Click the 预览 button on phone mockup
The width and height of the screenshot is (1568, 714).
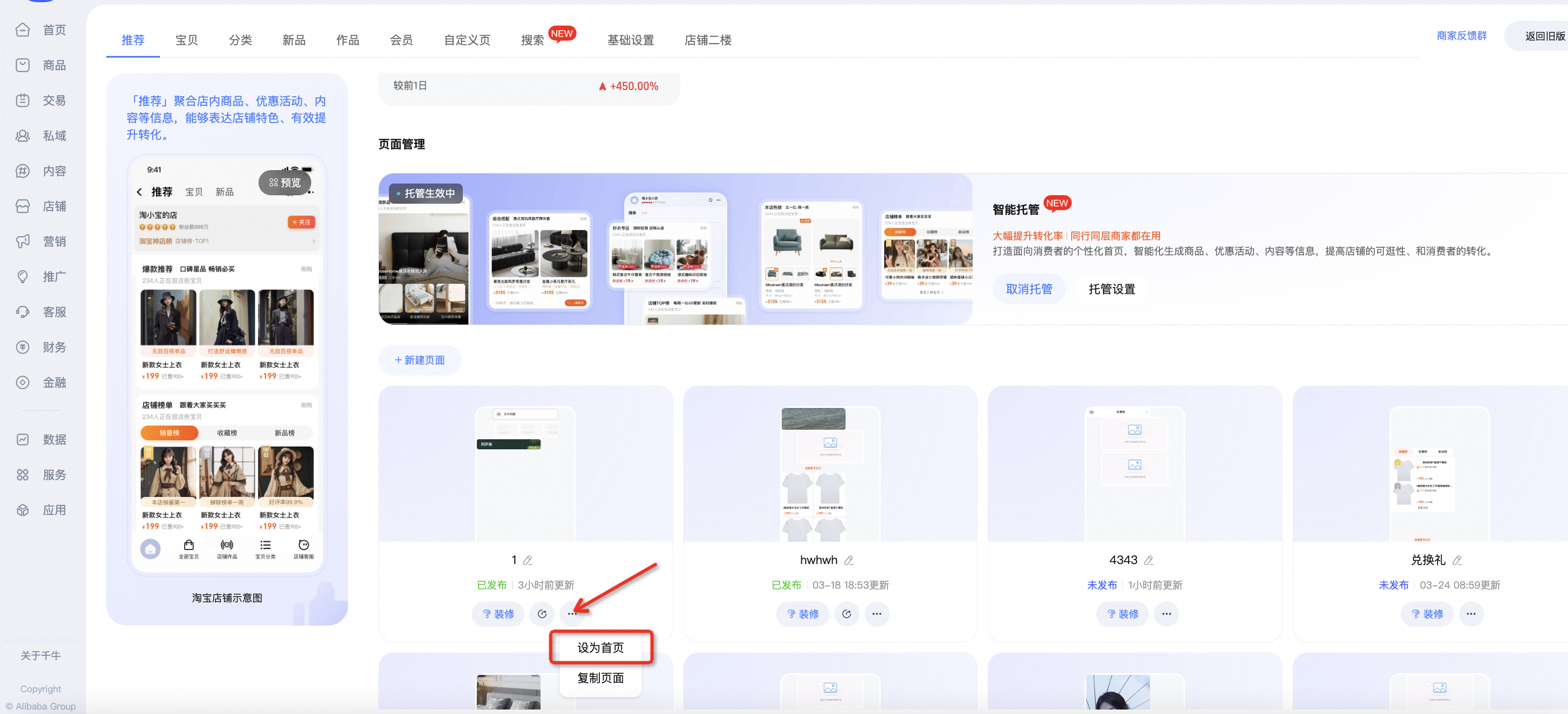point(285,182)
